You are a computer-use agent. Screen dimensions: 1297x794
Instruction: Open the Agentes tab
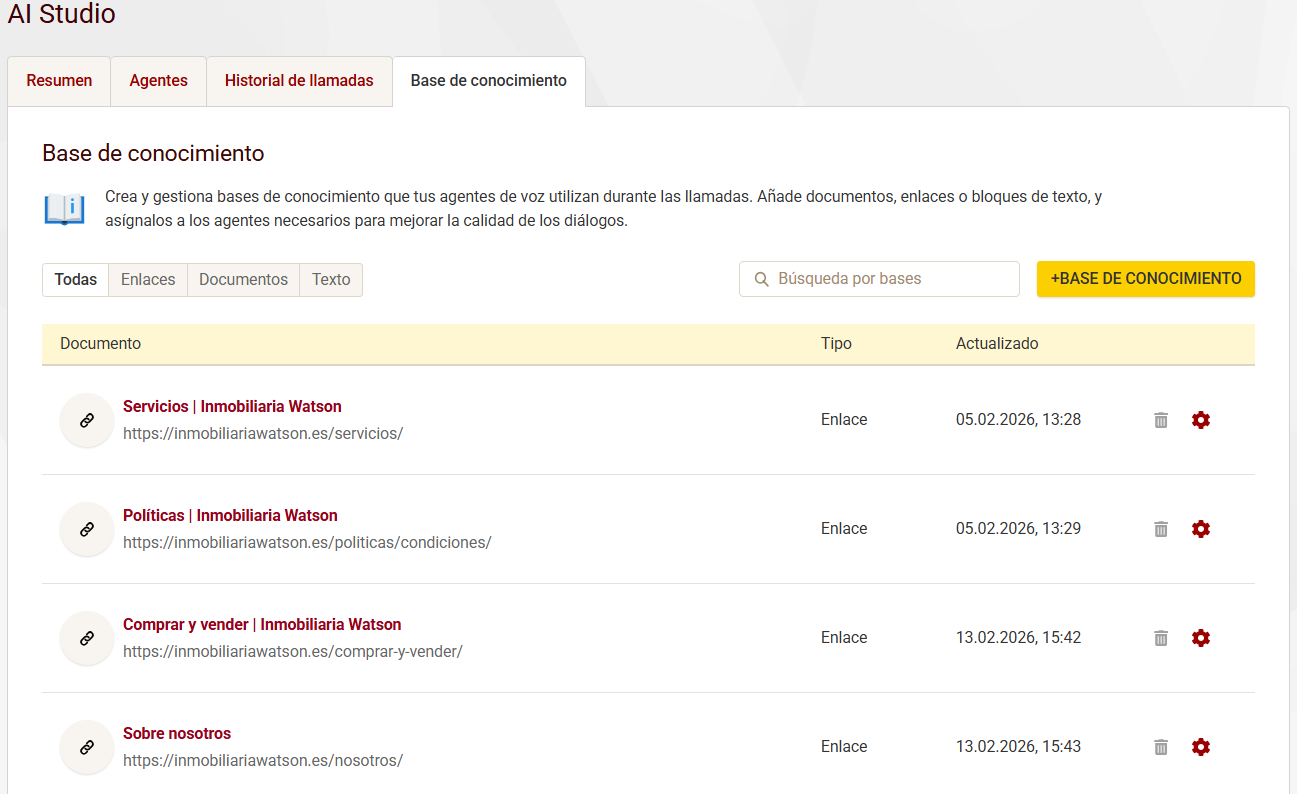[x=158, y=81]
